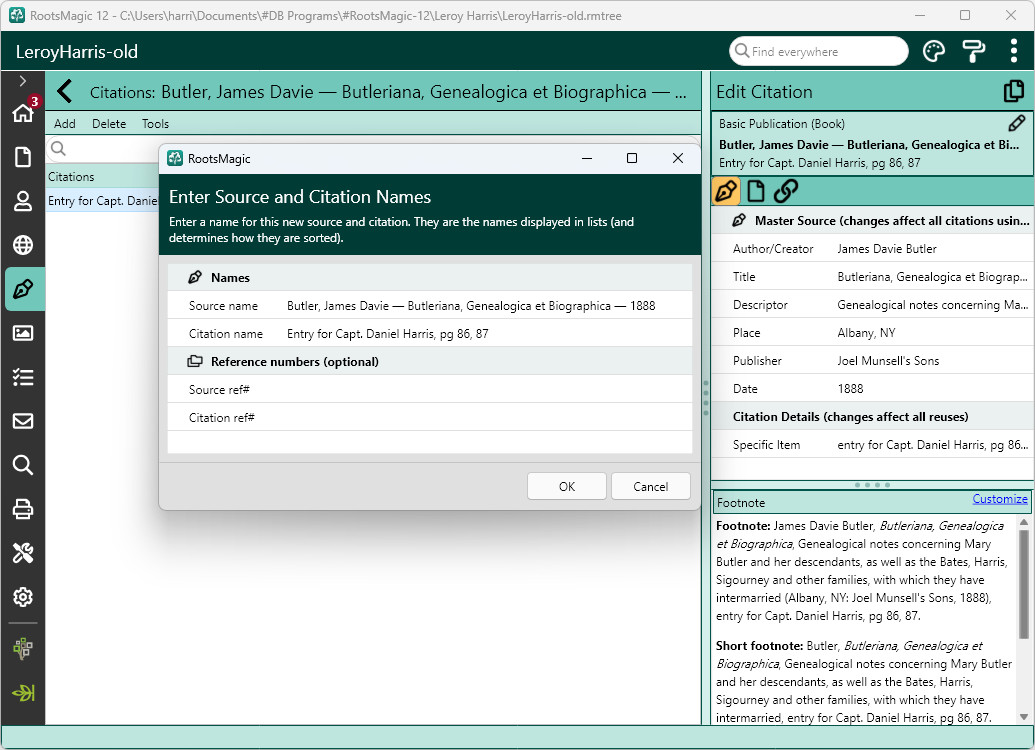Select the Entry for Capt. Daniel citation row
1035x750 pixels.
(102, 201)
